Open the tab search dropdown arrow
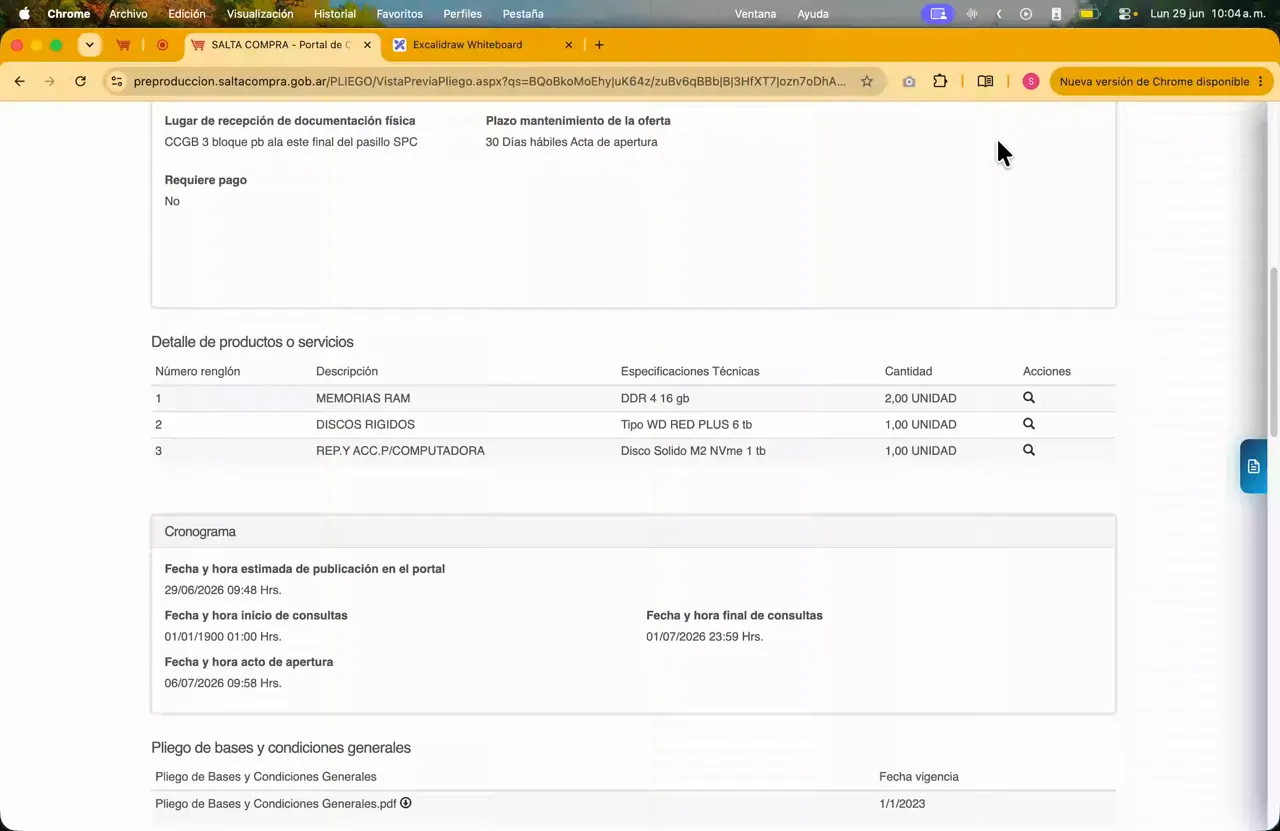This screenshot has width=1280, height=831. click(90, 45)
